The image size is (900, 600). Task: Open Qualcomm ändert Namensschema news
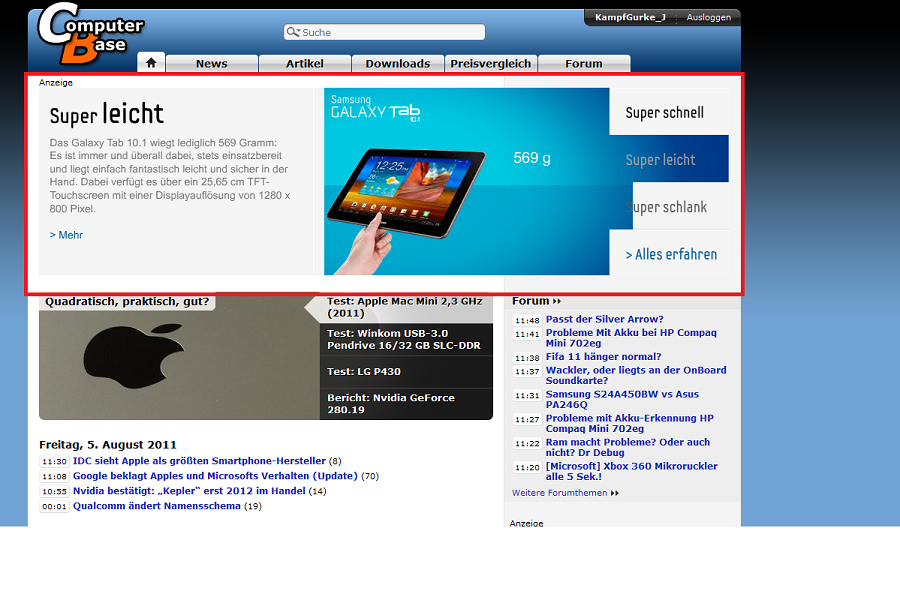157,505
